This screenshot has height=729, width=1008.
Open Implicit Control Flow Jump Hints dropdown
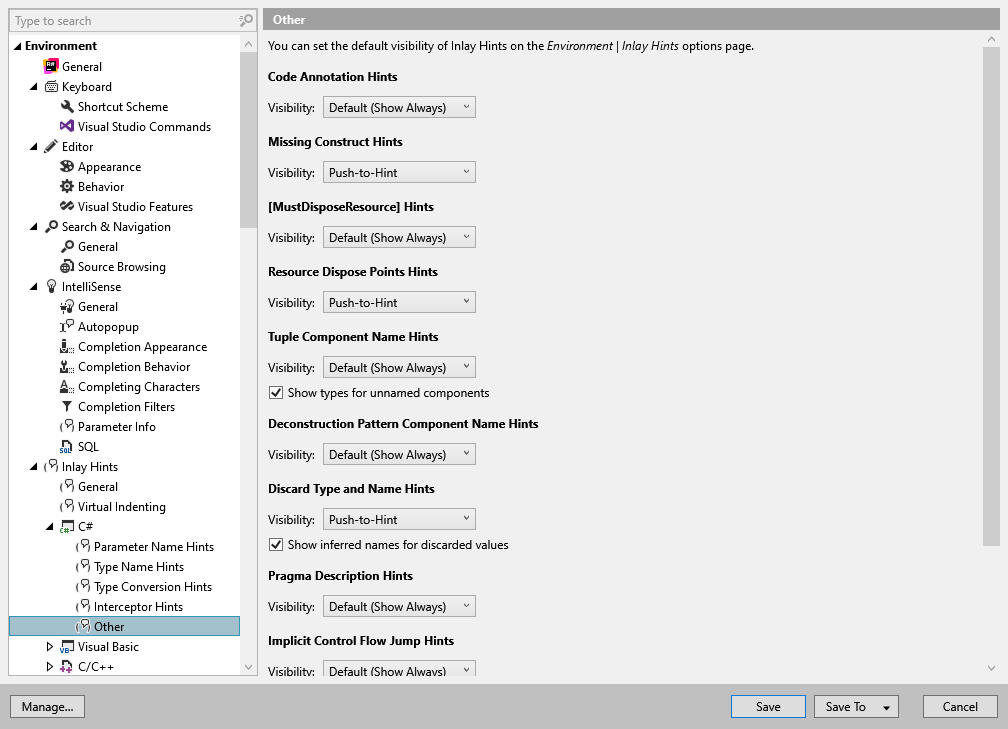(x=399, y=669)
